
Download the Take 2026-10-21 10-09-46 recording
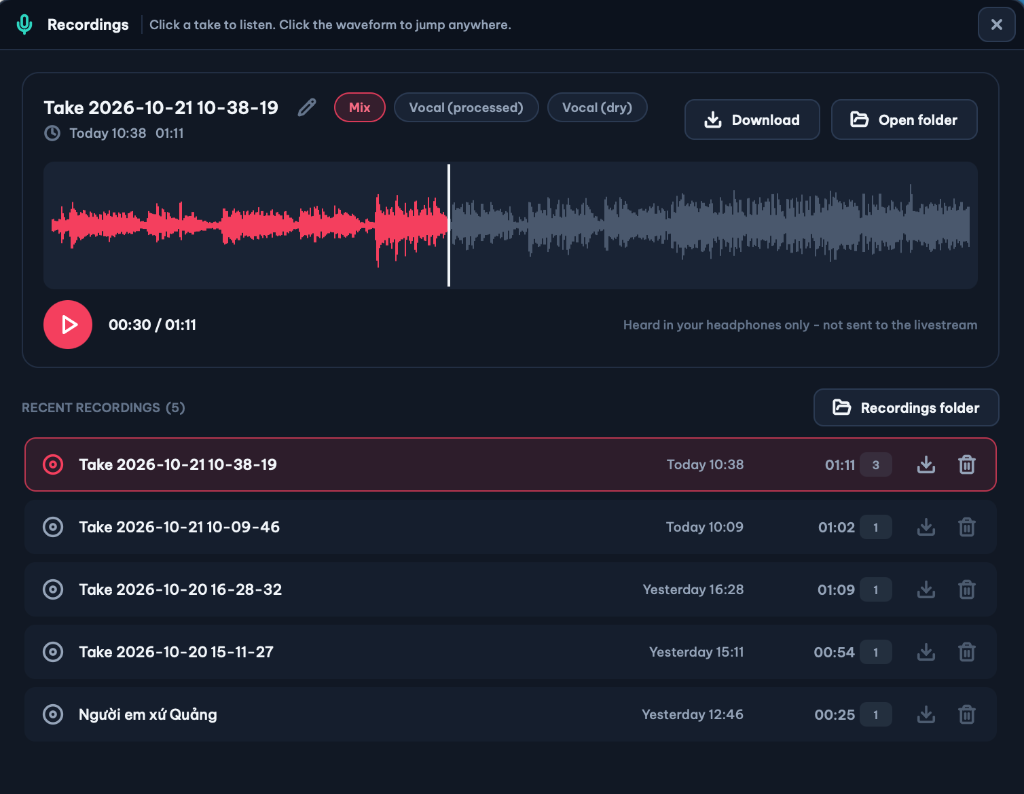pyautogui.click(x=926, y=527)
